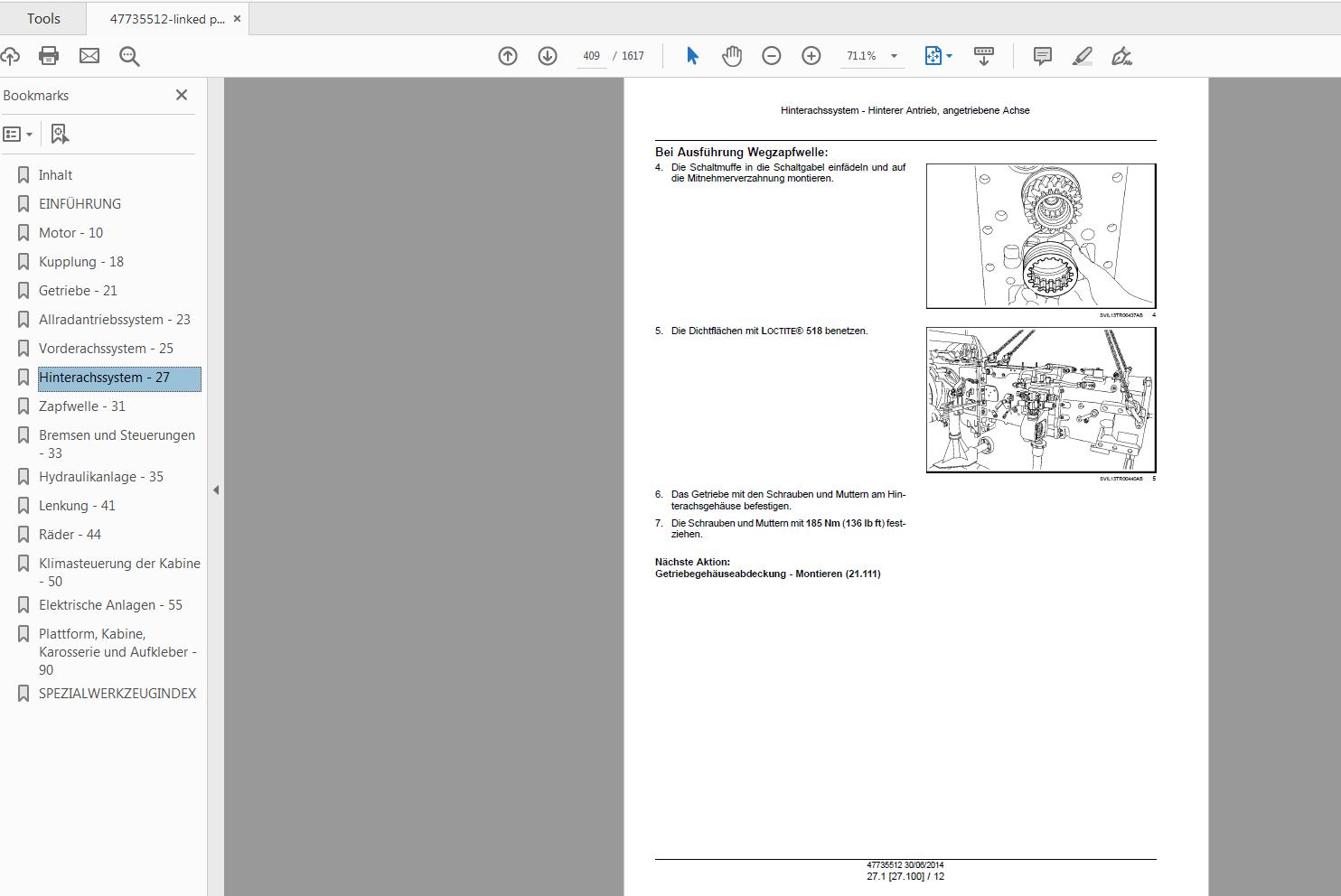Click the page header 'Hinterachssystem - Hinterer Antrieb'

pos(905,110)
